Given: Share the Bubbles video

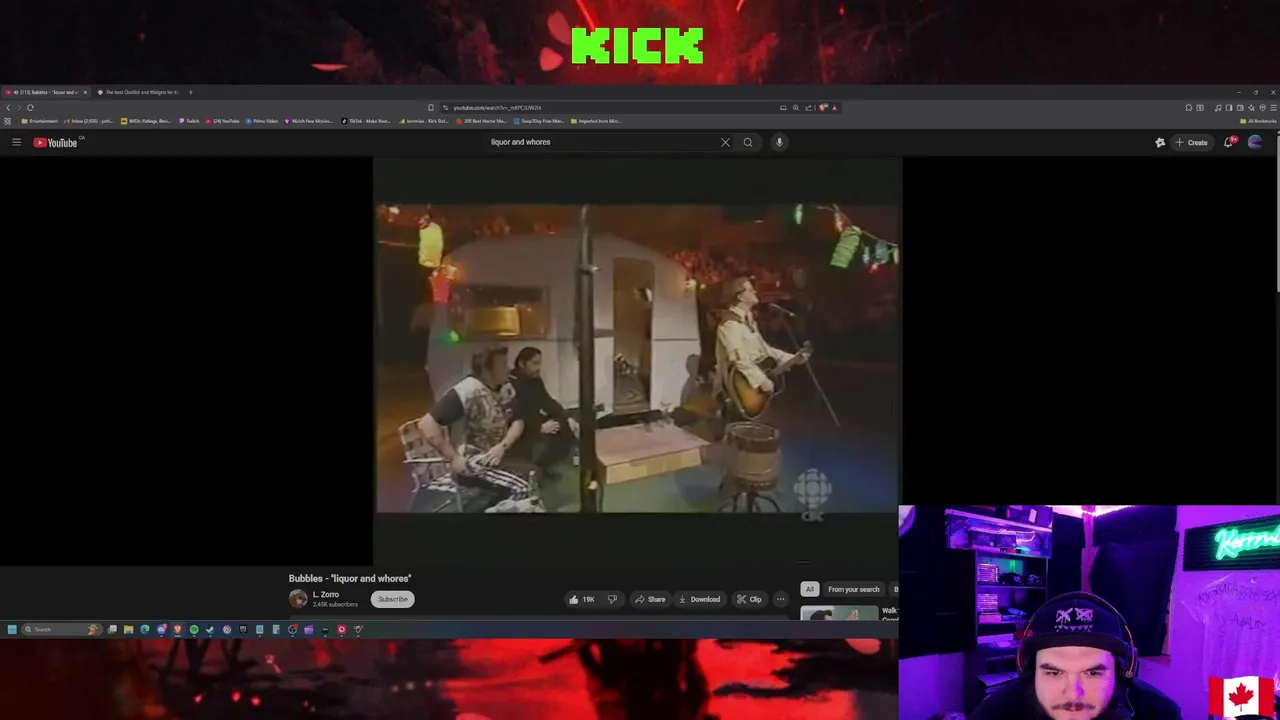Looking at the screenshot, I should (649, 599).
